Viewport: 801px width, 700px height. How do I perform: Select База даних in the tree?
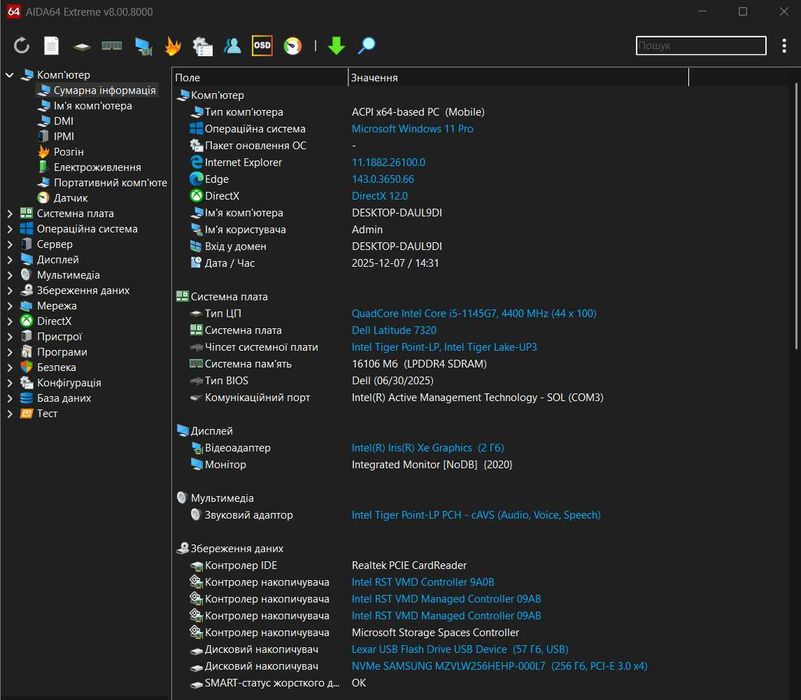(x=64, y=398)
